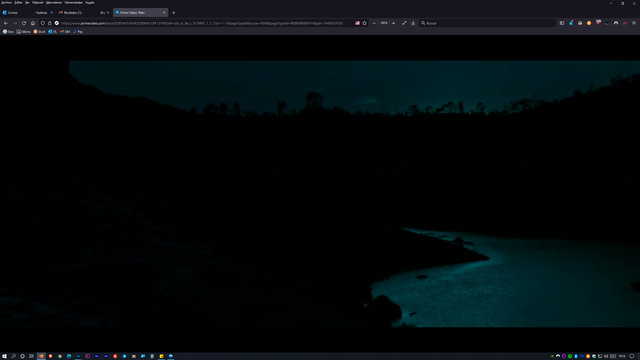Switch to the Correo Outlook tab
640x360 pixels.
pyautogui.click(x=27, y=13)
